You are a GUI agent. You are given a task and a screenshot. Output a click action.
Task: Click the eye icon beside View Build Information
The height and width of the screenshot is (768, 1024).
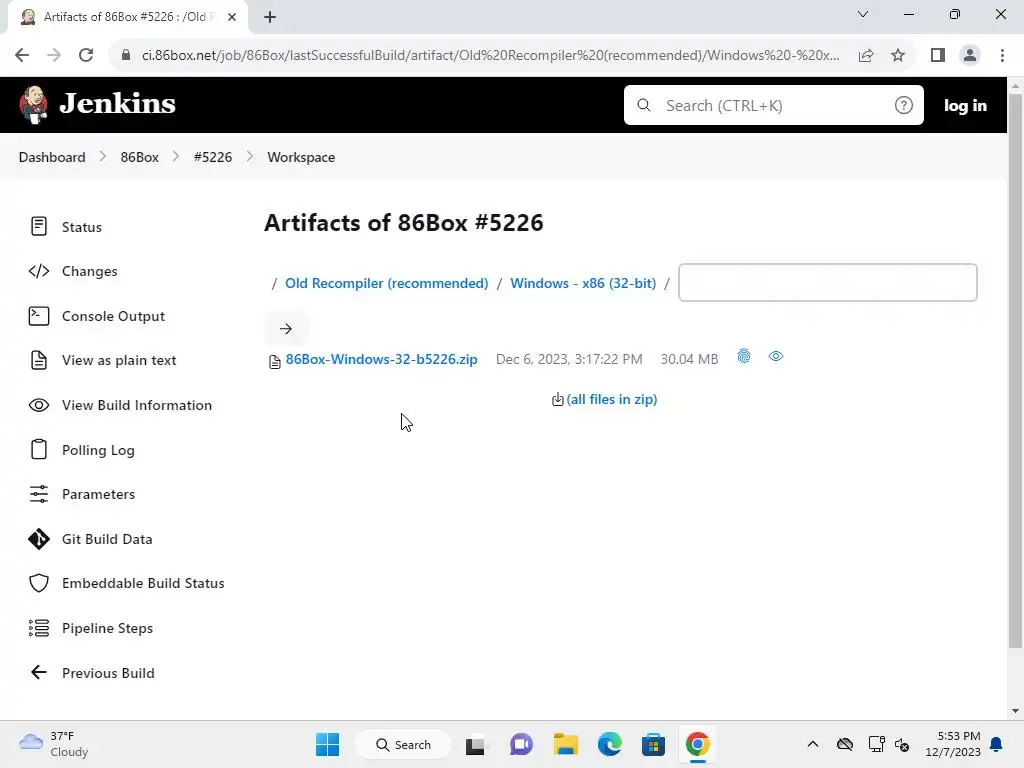click(x=39, y=405)
